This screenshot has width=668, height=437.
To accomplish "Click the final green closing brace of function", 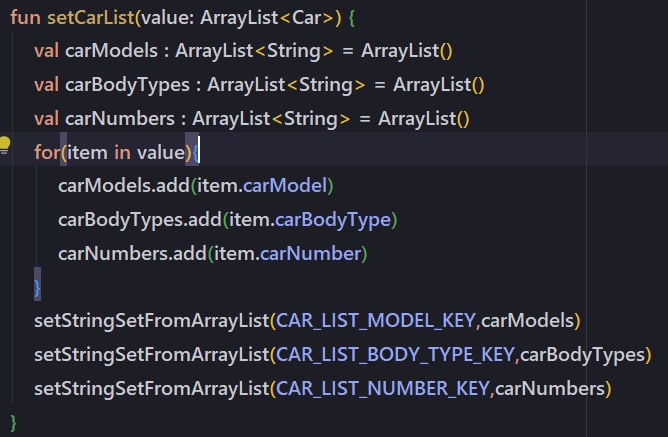I will click(x=13, y=423).
